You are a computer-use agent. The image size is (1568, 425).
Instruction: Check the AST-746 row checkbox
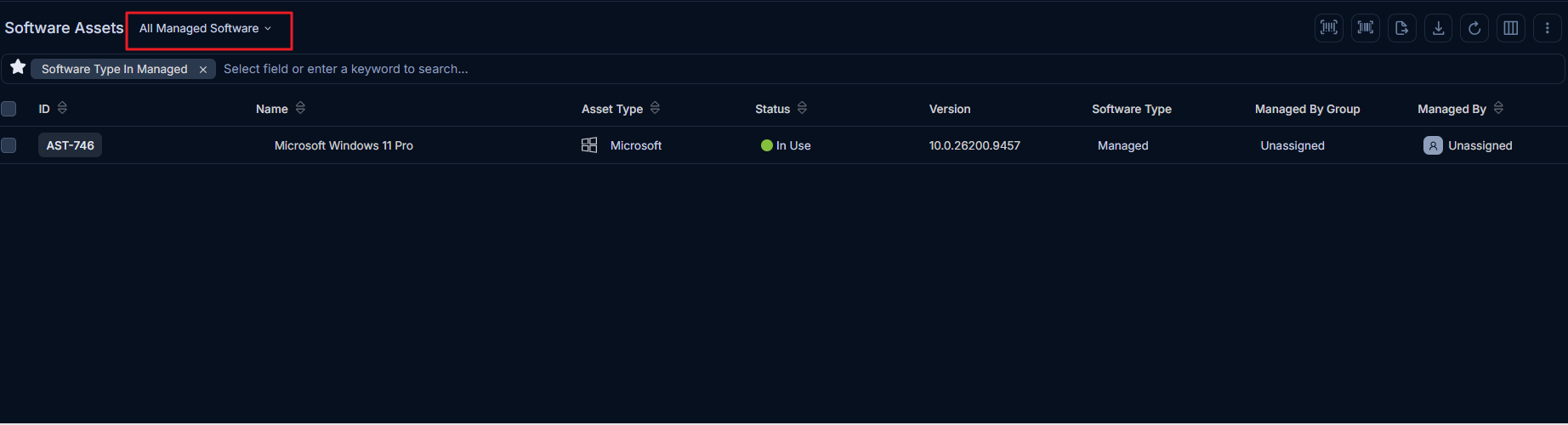click(x=9, y=145)
